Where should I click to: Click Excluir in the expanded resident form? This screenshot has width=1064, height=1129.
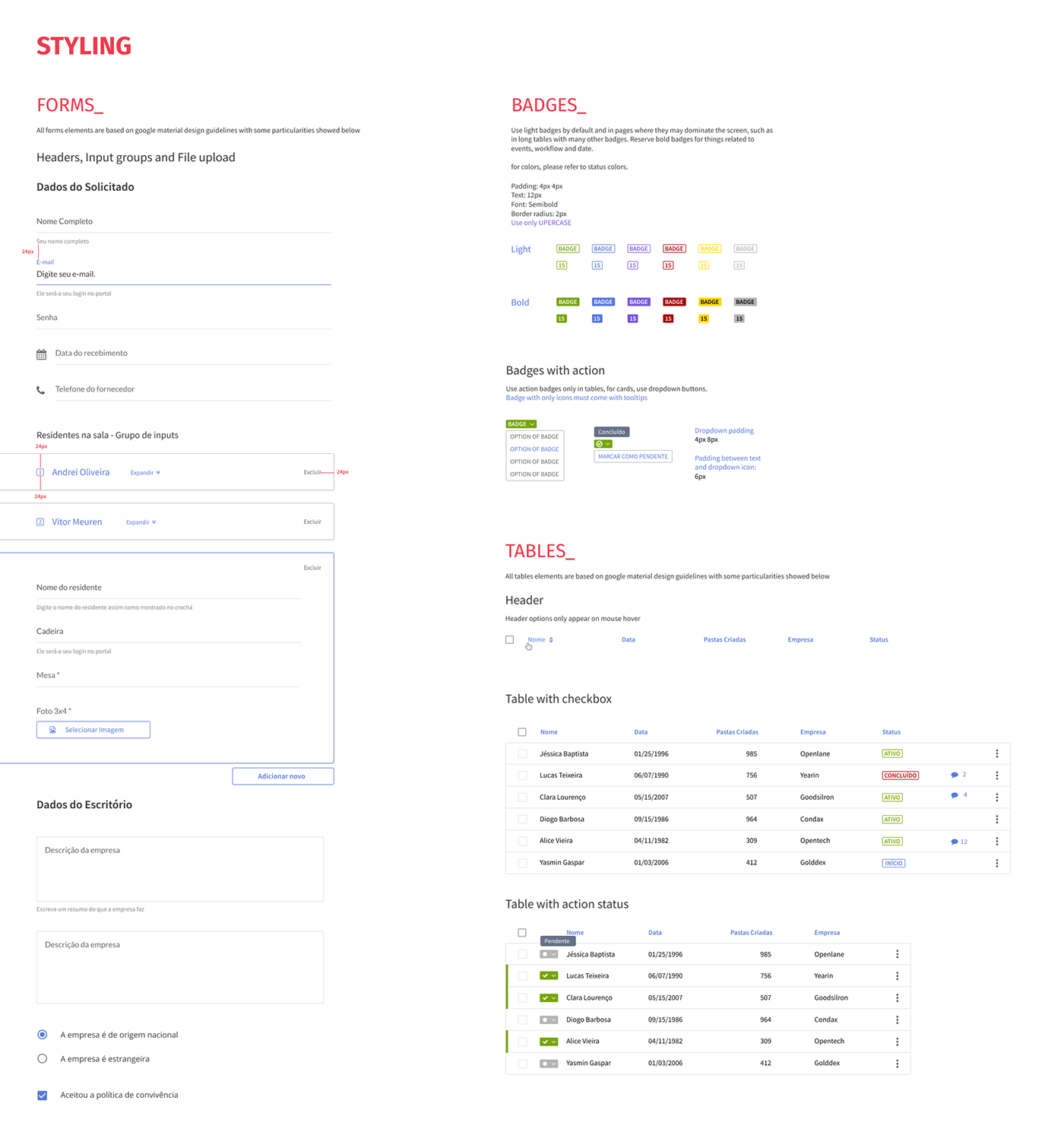(312, 568)
